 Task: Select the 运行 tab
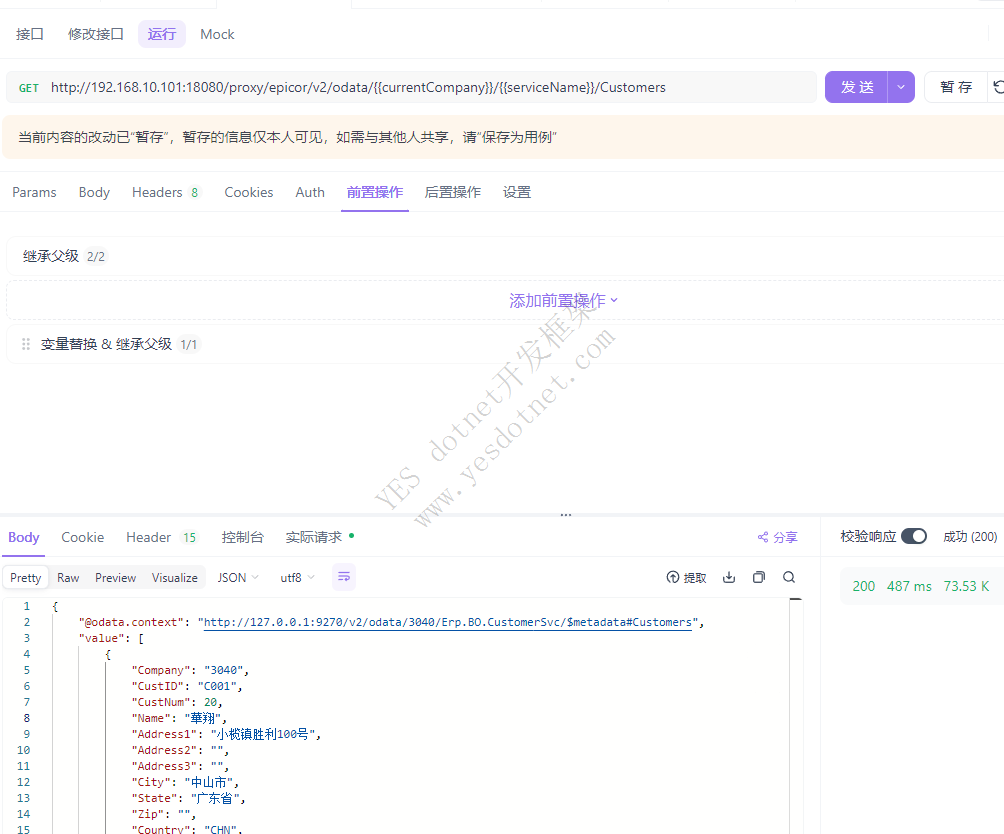pos(161,35)
